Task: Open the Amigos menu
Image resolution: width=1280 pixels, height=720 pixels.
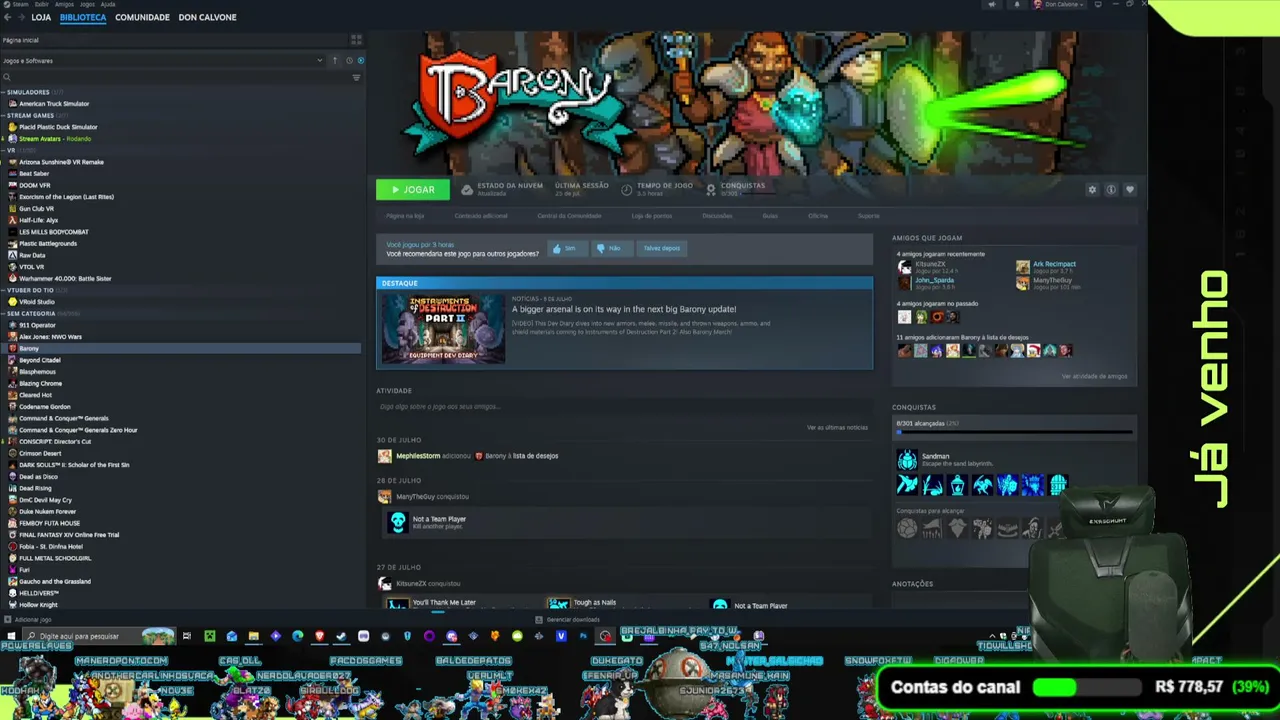Action: coord(64,4)
